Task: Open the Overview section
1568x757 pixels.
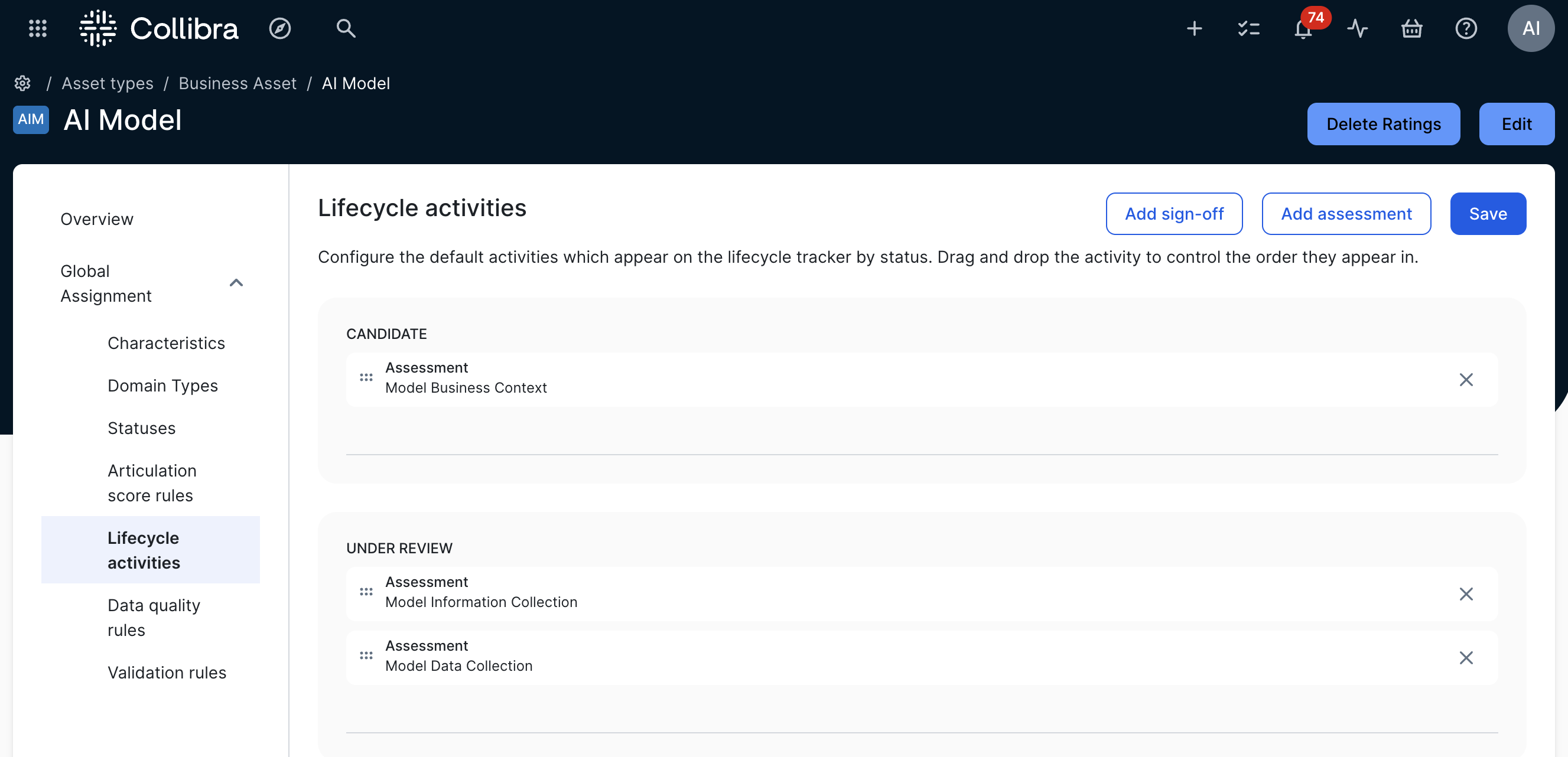Action: pyautogui.click(x=97, y=219)
